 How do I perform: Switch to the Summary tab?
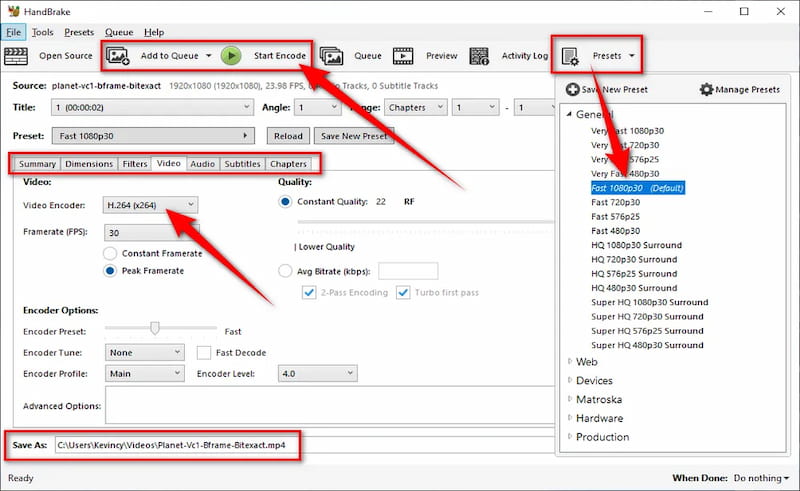37,164
